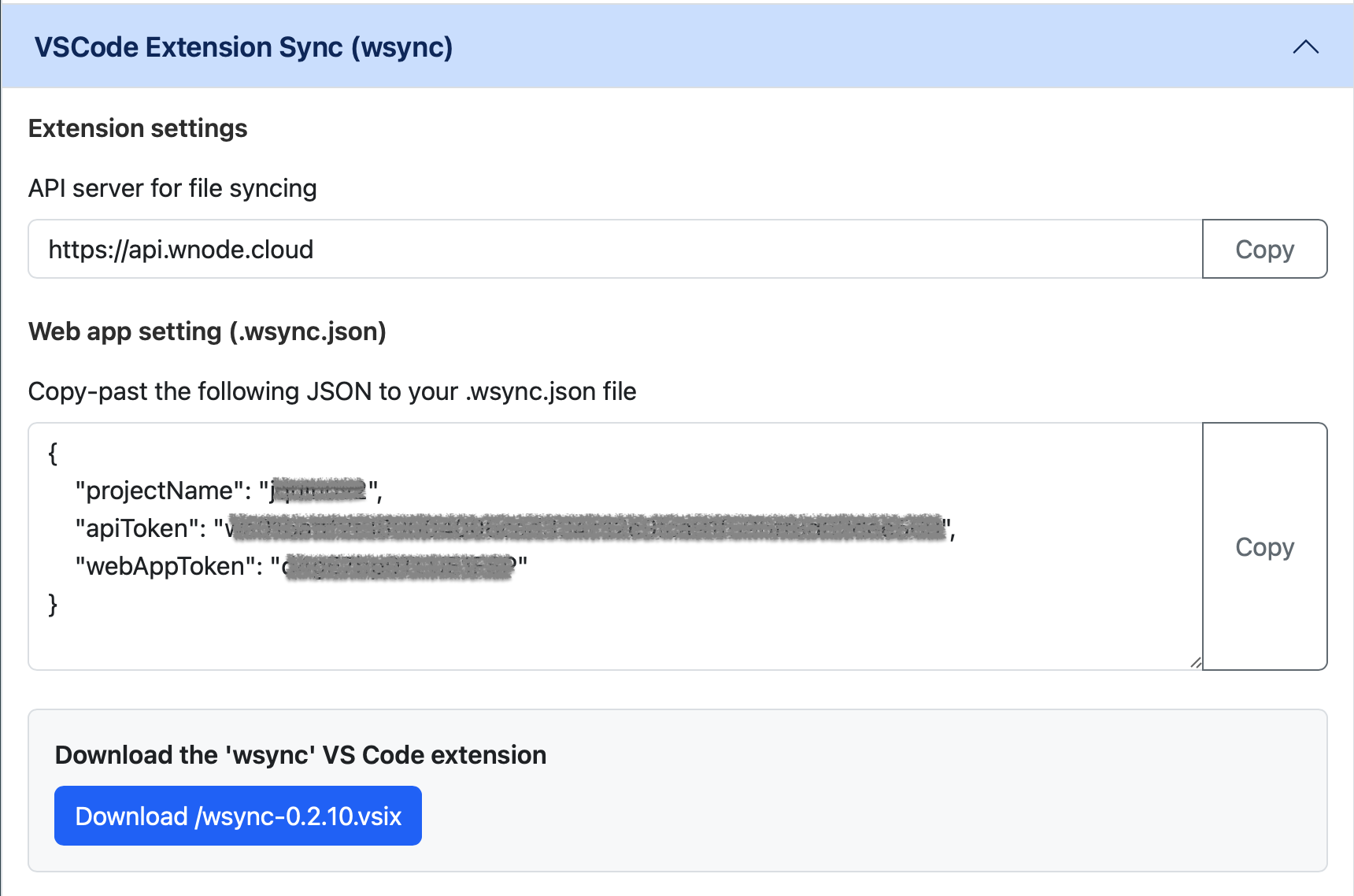Click the Copy-past JSON instruction text
The height and width of the screenshot is (896, 1354).
tap(332, 391)
